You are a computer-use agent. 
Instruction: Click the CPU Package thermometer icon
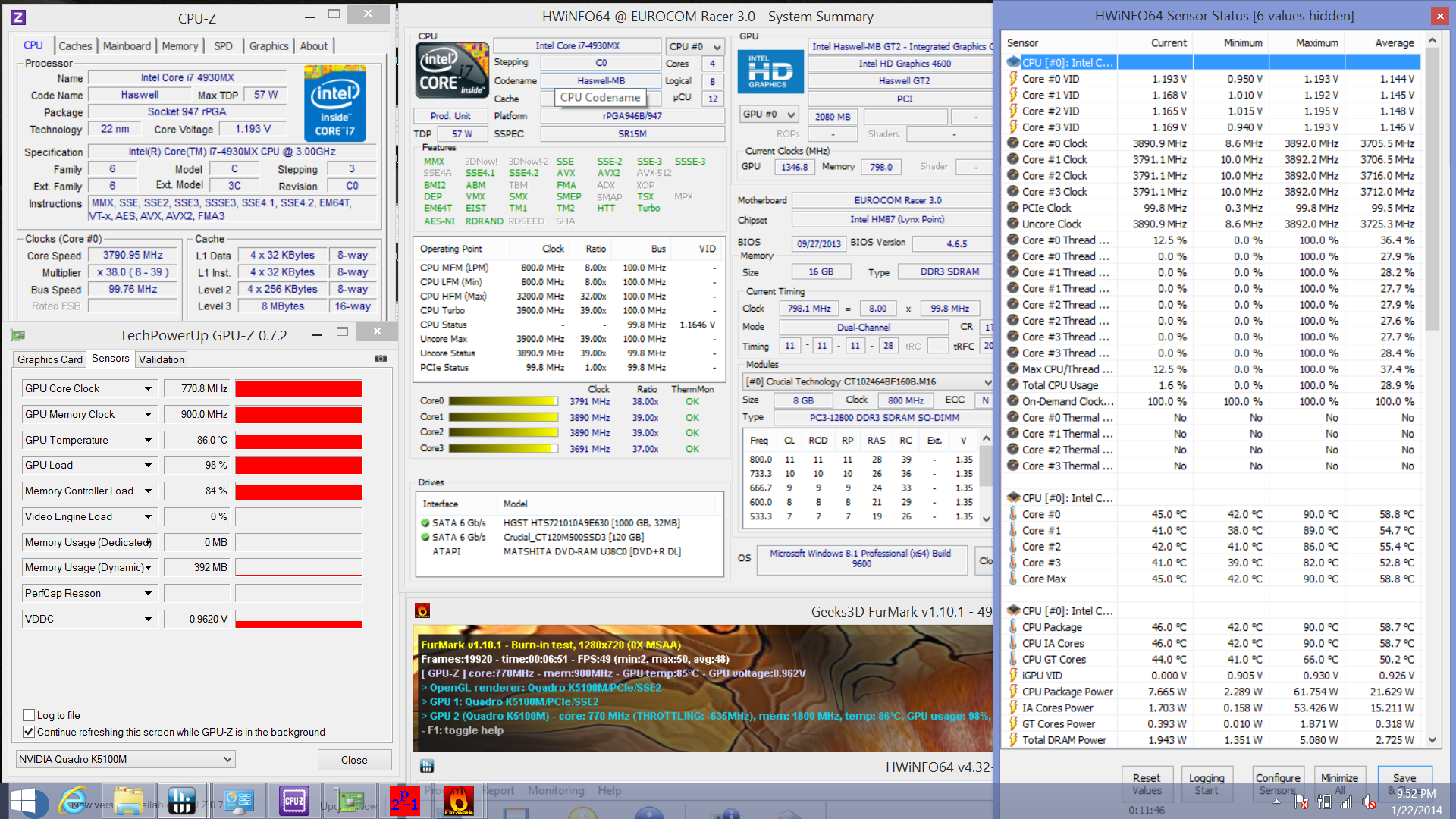click(x=1013, y=626)
